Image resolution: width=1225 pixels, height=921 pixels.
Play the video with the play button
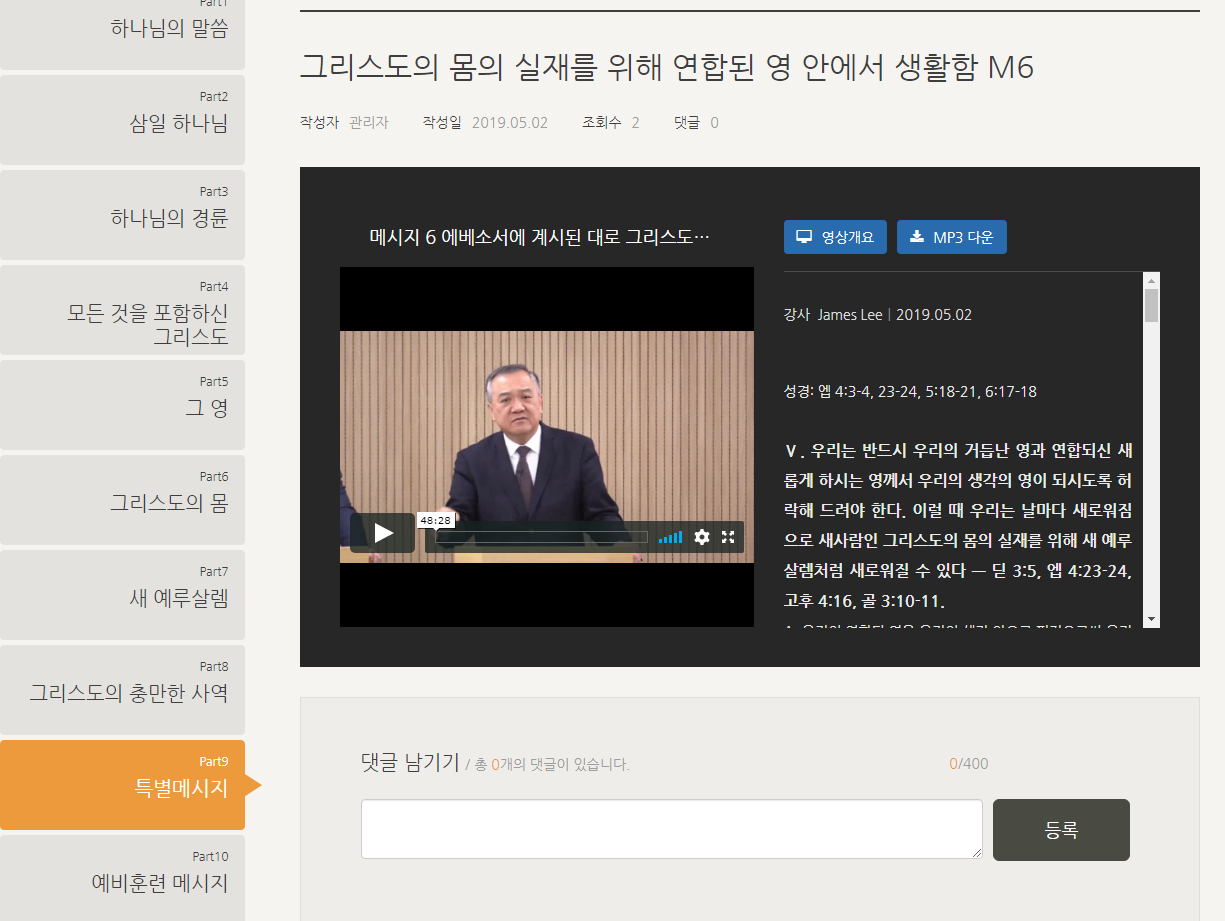(x=382, y=533)
